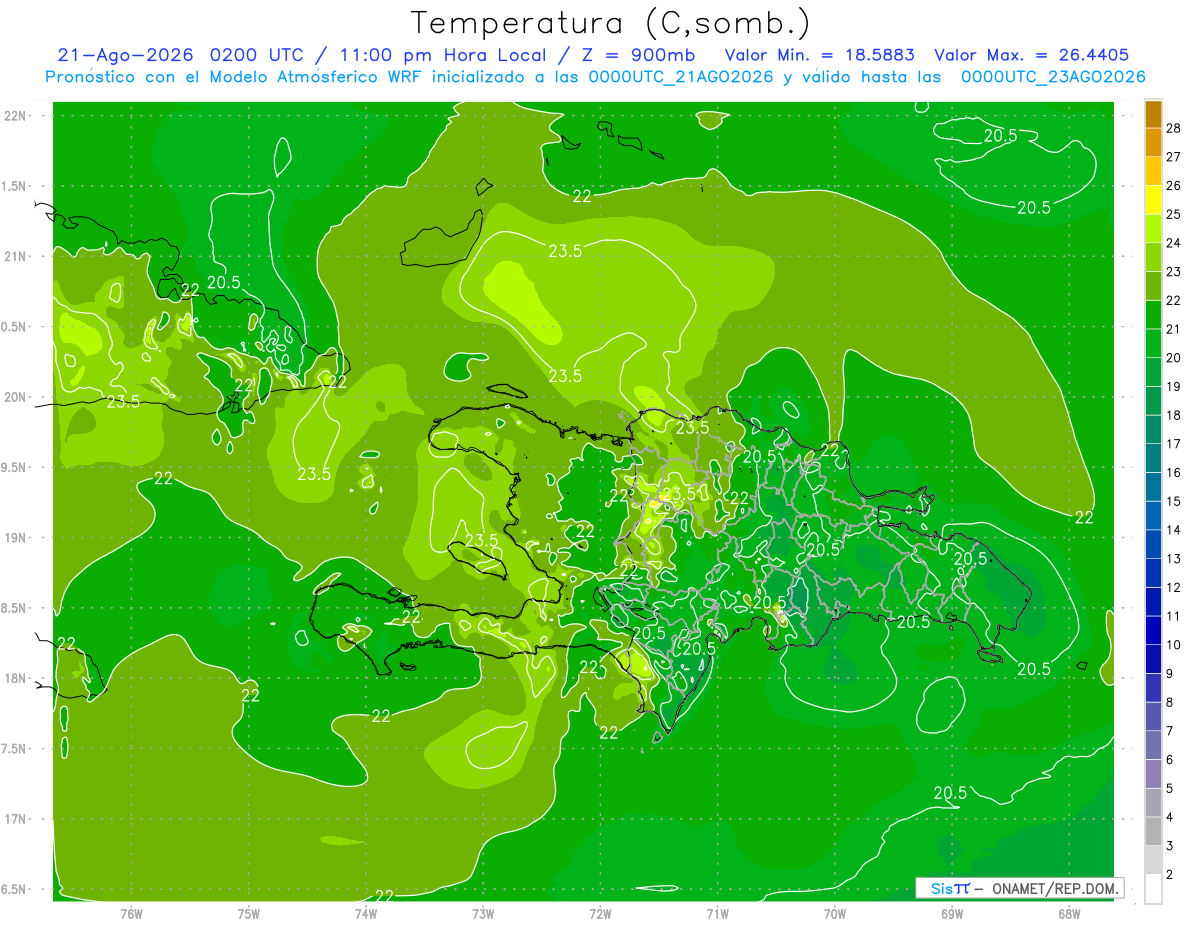Click colorbar label '19'

tap(1174, 386)
